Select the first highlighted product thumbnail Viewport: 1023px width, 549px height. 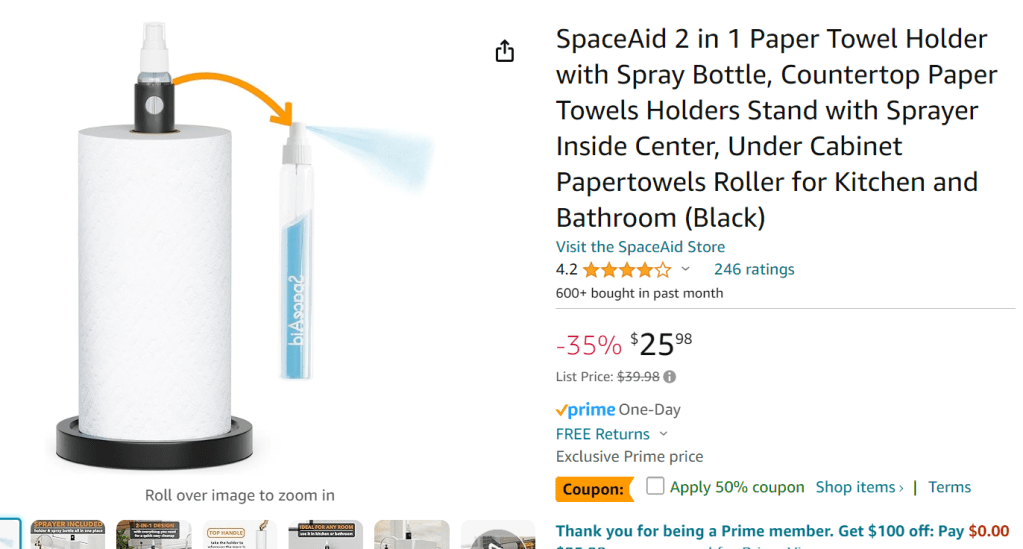click(8, 535)
